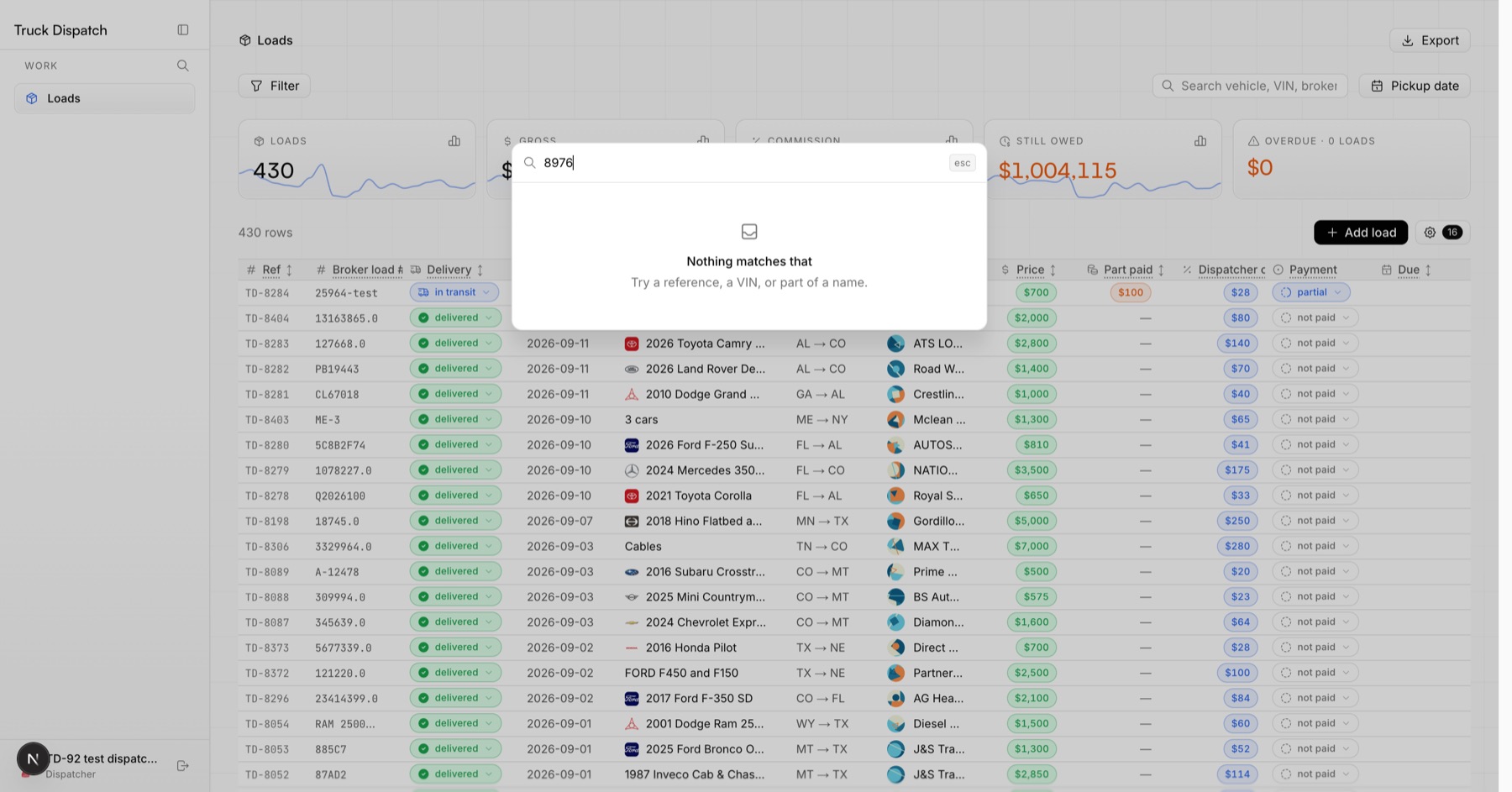
Task: Open sidebar search magnifier icon
Action: [x=183, y=66]
